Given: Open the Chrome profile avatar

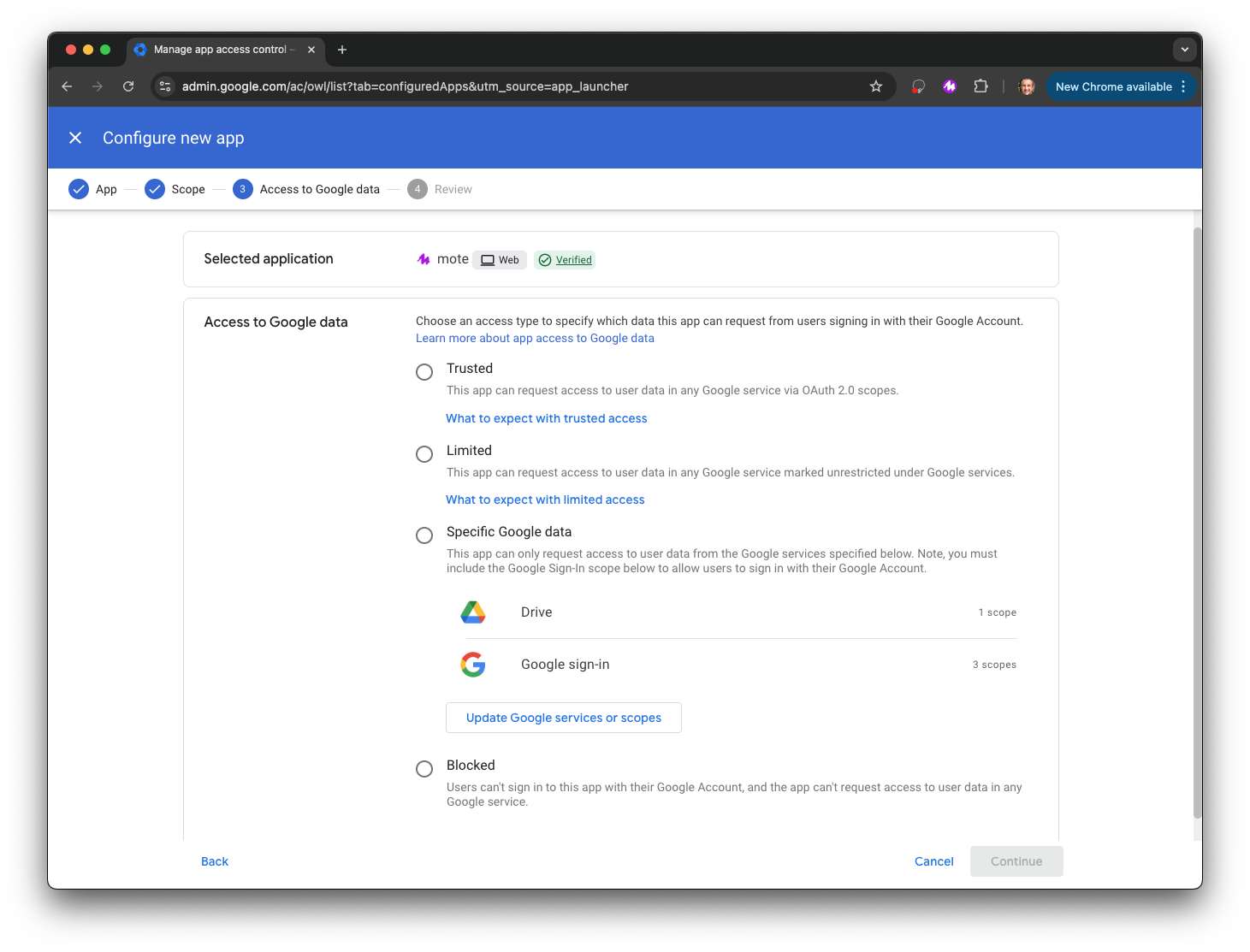Looking at the screenshot, I should pyautogui.click(x=1027, y=86).
